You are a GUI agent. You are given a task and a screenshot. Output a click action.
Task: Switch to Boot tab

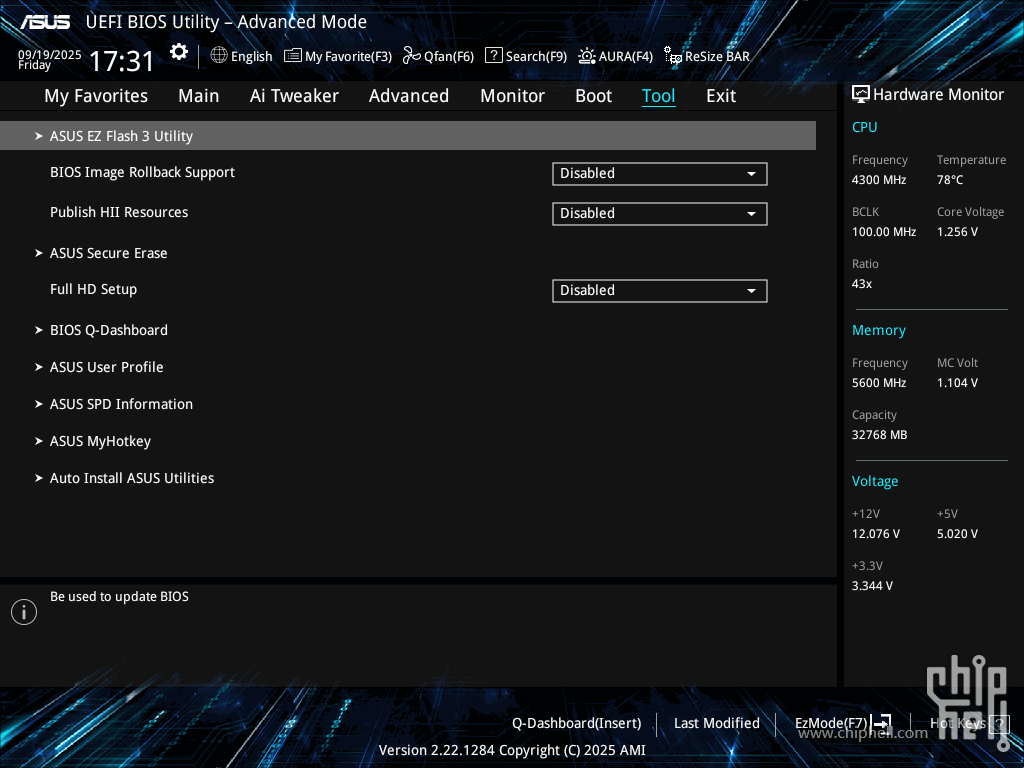[593, 96]
